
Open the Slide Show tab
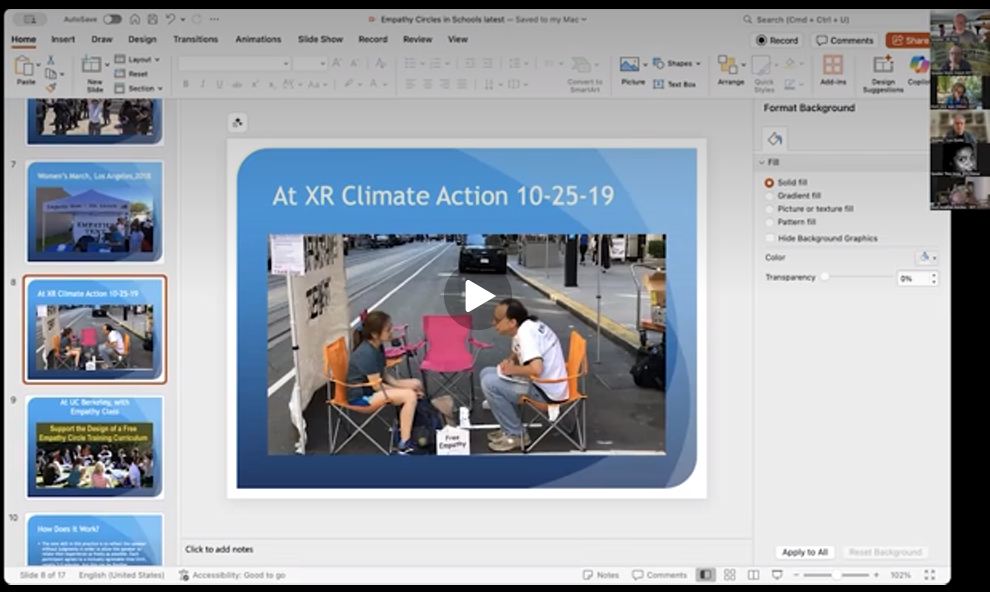click(320, 39)
